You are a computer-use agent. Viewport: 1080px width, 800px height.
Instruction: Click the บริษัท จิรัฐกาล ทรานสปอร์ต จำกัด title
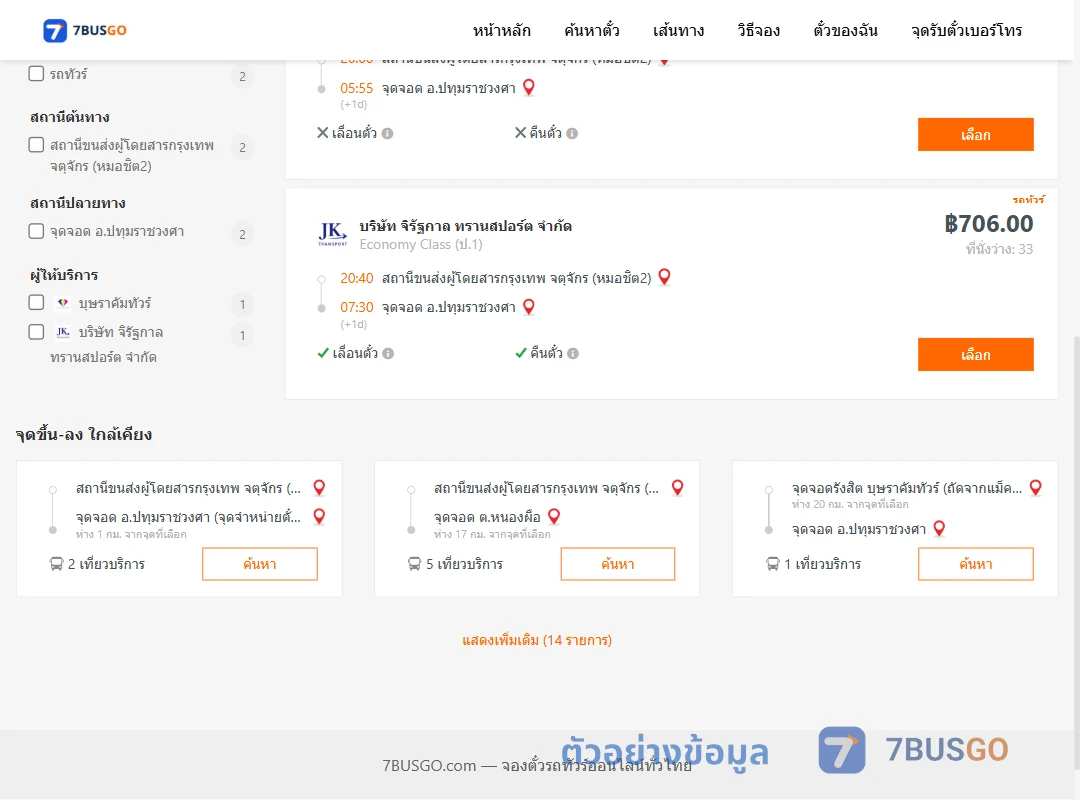[466, 226]
